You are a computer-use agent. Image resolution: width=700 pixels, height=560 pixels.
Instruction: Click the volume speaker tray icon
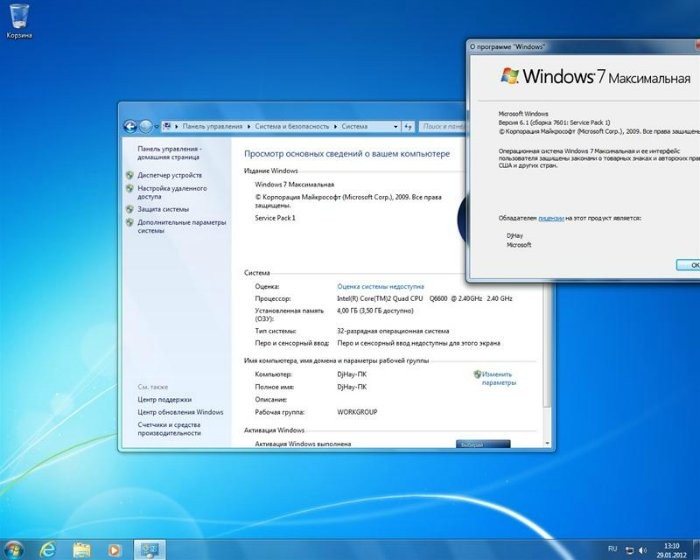pyautogui.click(x=642, y=550)
